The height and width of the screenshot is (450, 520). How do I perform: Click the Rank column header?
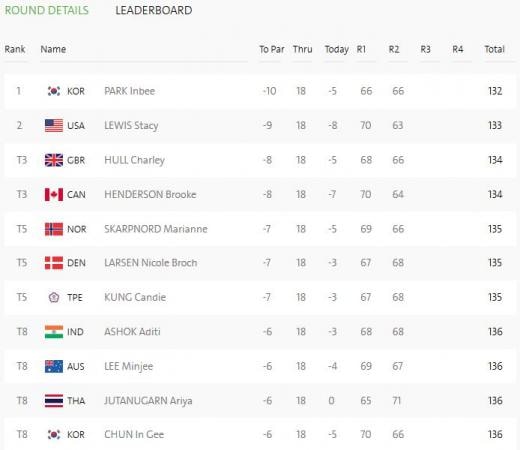pyautogui.click(x=15, y=49)
